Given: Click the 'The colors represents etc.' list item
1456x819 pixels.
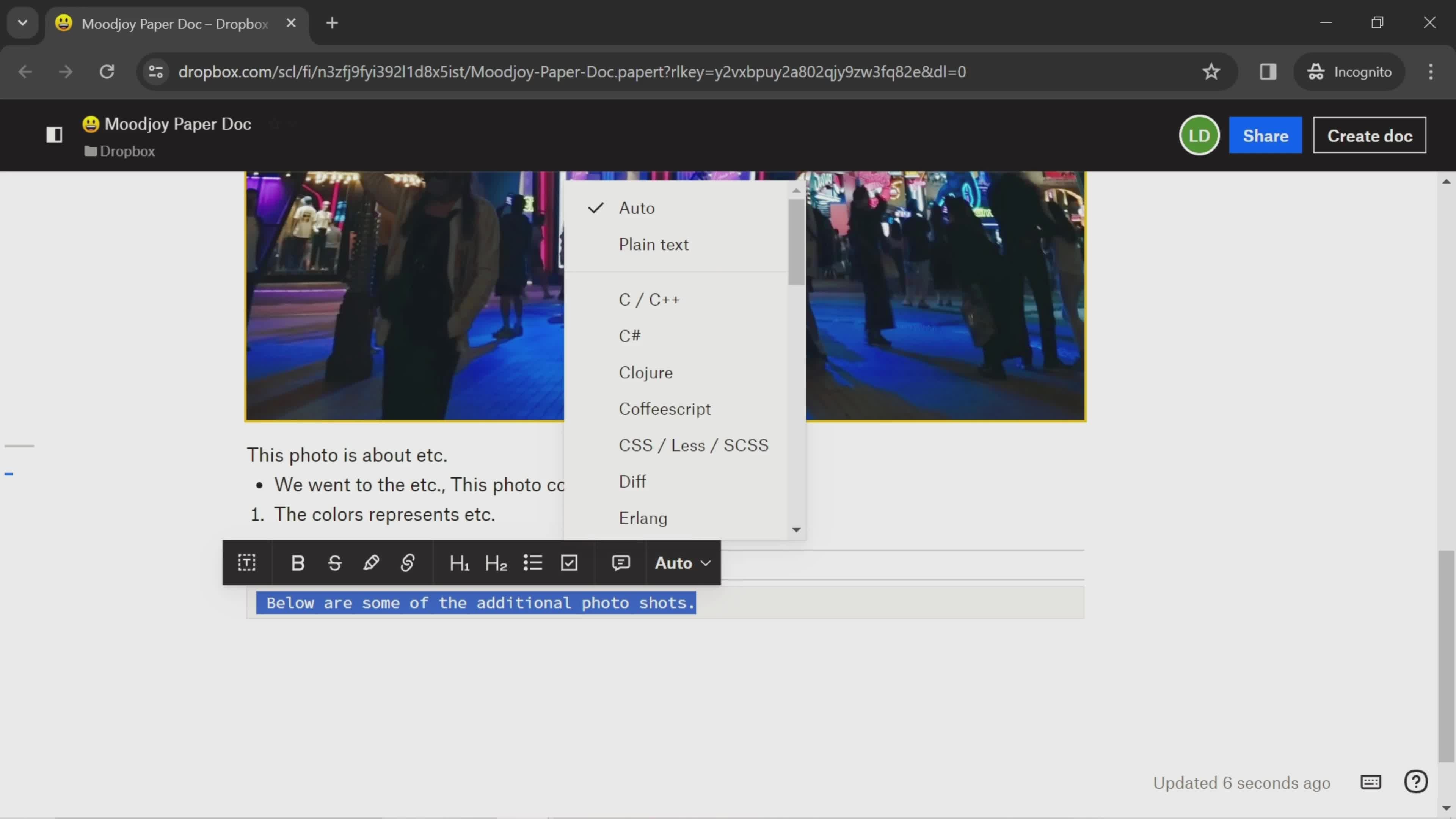Looking at the screenshot, I should click(x=384, y=515).
